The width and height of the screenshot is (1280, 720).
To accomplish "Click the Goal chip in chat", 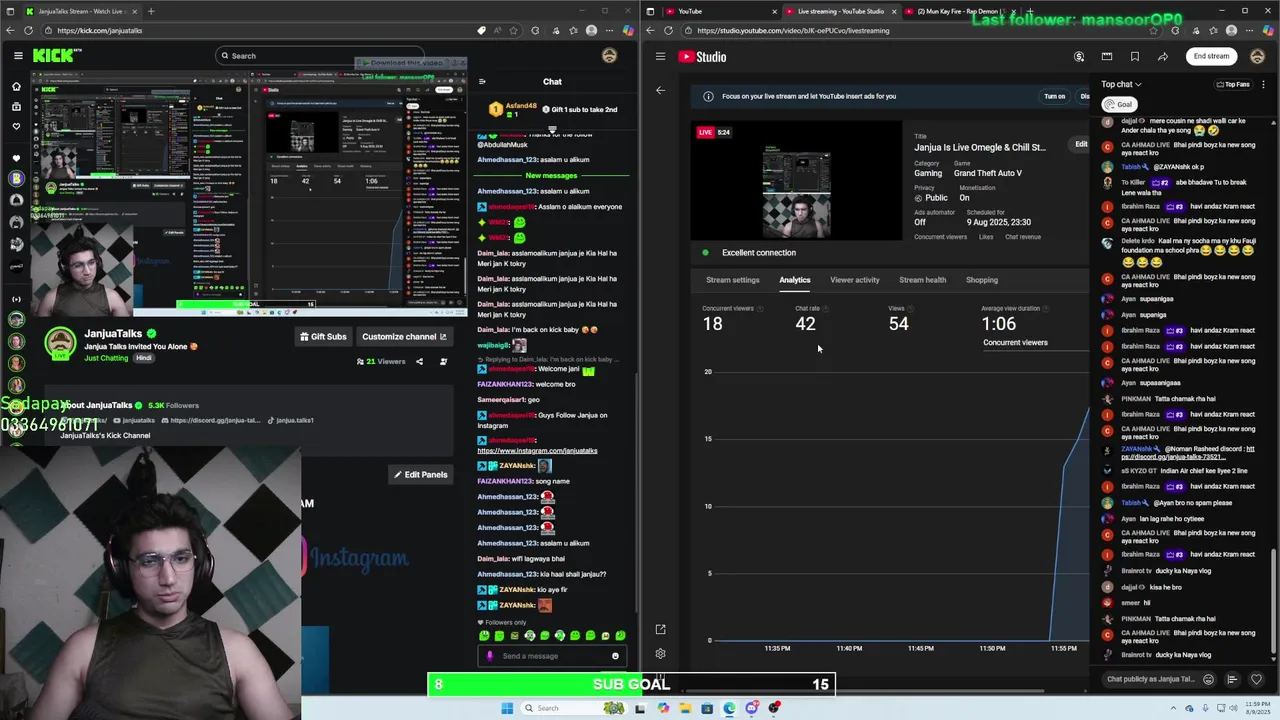I will point(1120,104).
